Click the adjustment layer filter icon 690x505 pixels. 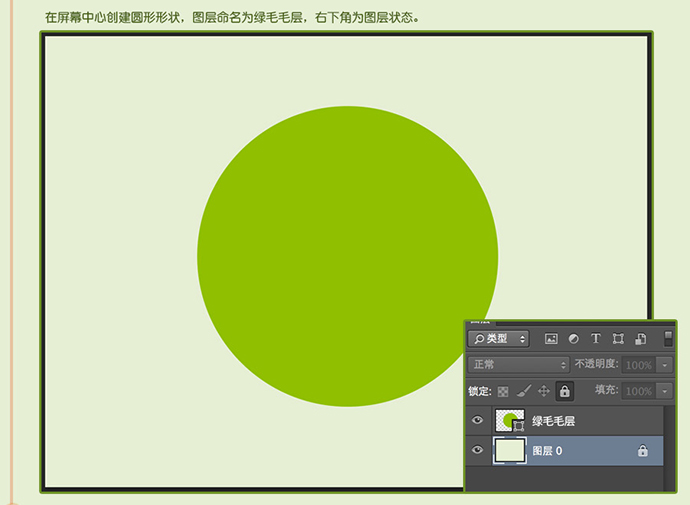[x=574, y=339]
